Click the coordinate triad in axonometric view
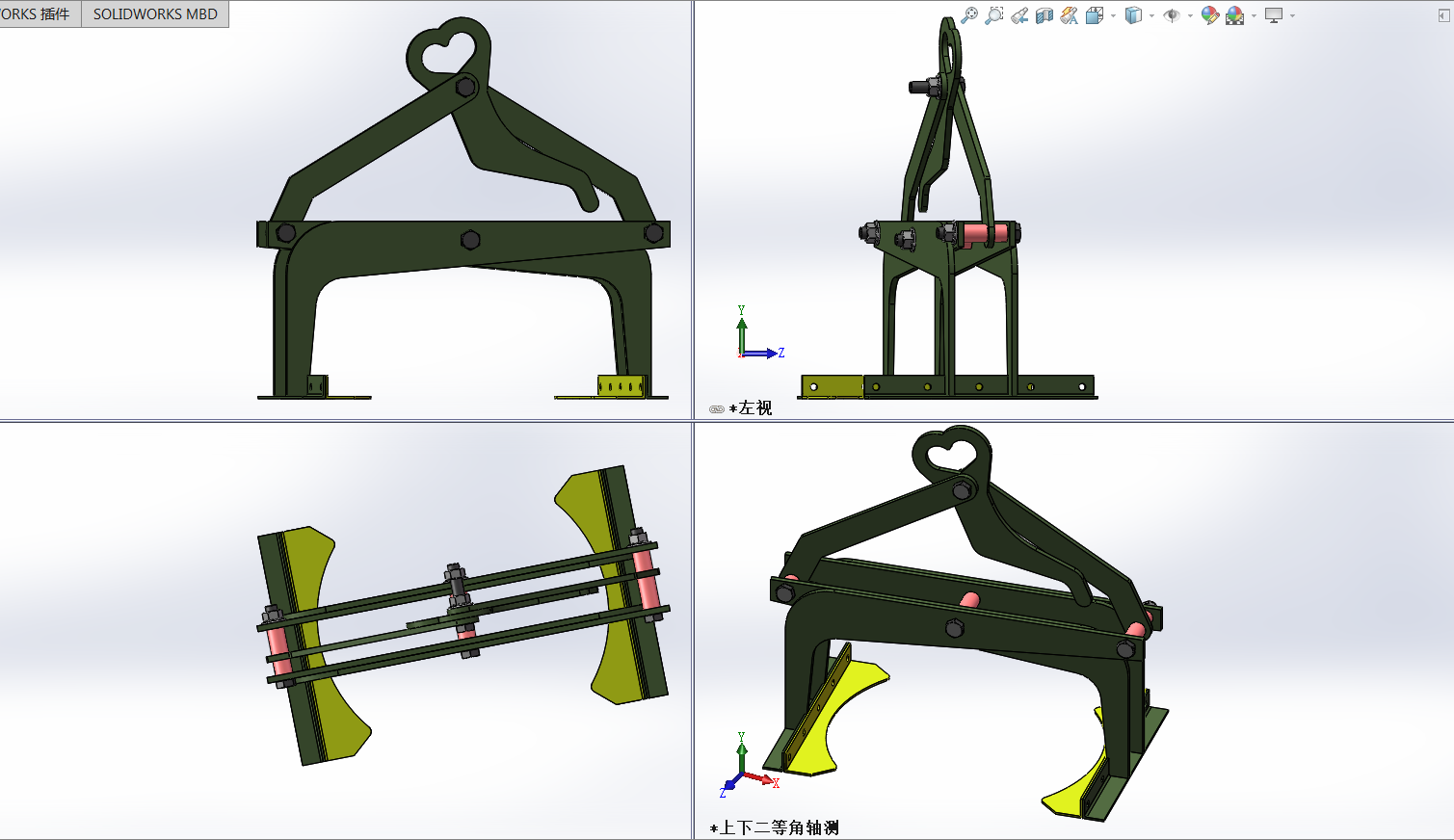 click(749, 765)
